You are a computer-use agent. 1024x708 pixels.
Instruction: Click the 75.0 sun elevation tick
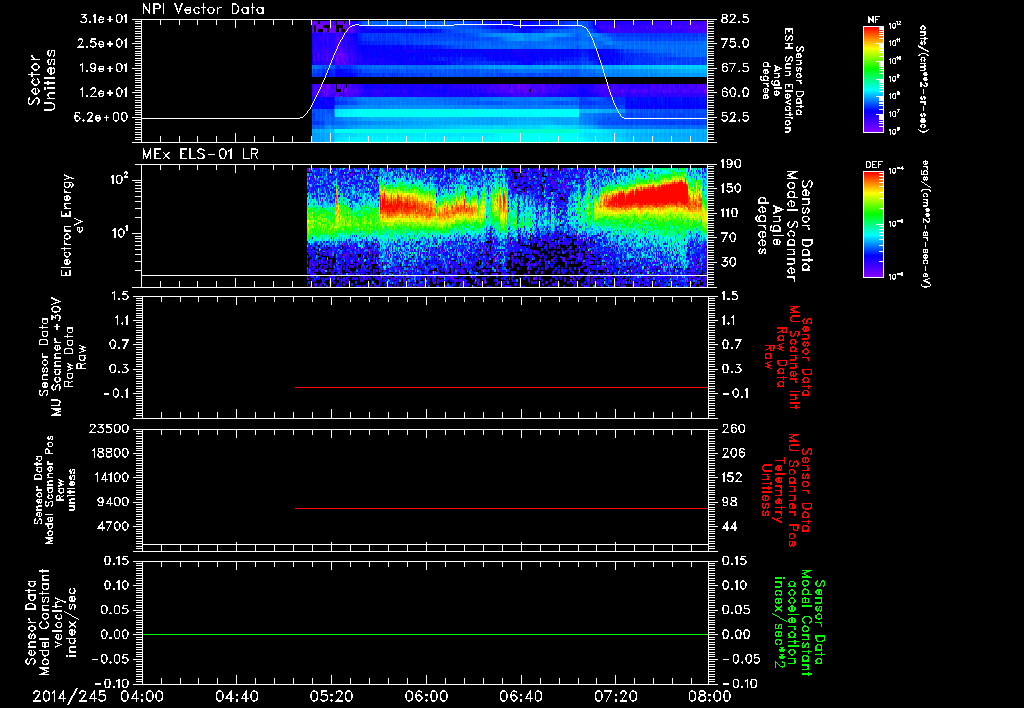pos(735,43)
